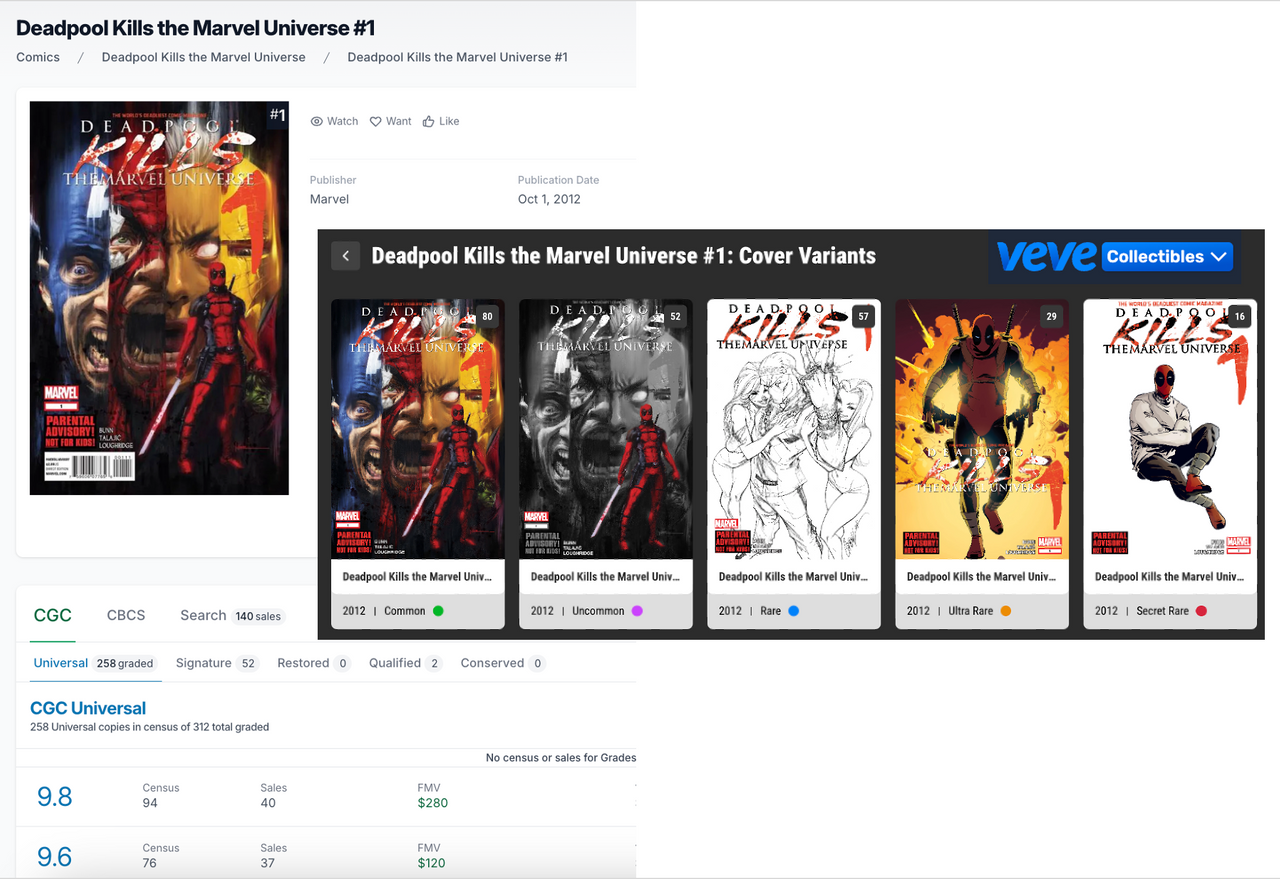Click the Deadpool Kills the Marvel Universe #1 breadcrumb
Viewport: 1280px width, 879px height.
point(458,57)
